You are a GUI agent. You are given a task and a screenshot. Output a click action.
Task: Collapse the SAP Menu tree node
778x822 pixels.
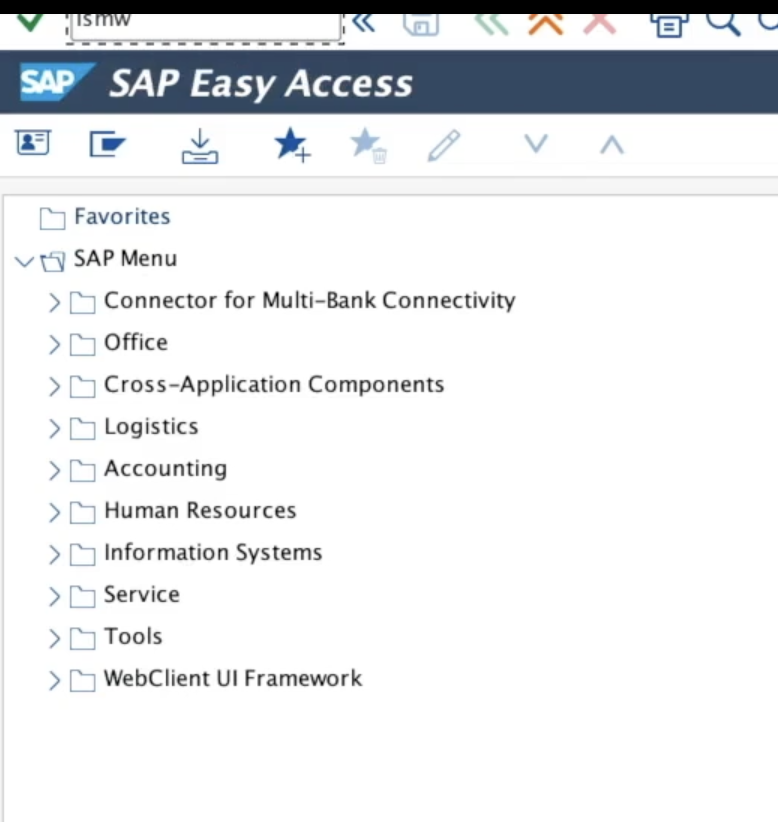click(x=24, y=262)
